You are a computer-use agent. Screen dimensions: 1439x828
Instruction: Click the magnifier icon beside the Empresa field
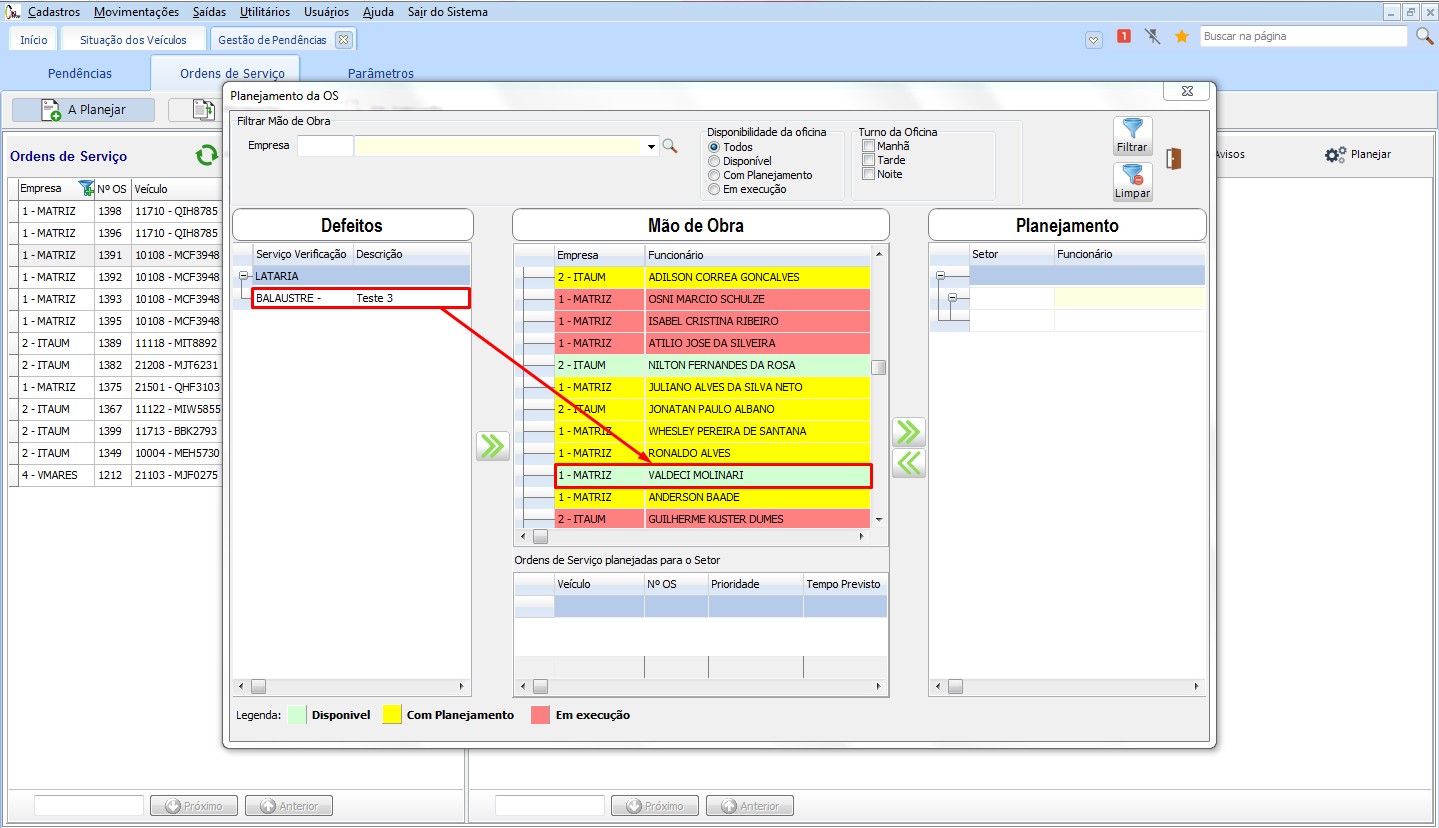click(x=670, y=146)
